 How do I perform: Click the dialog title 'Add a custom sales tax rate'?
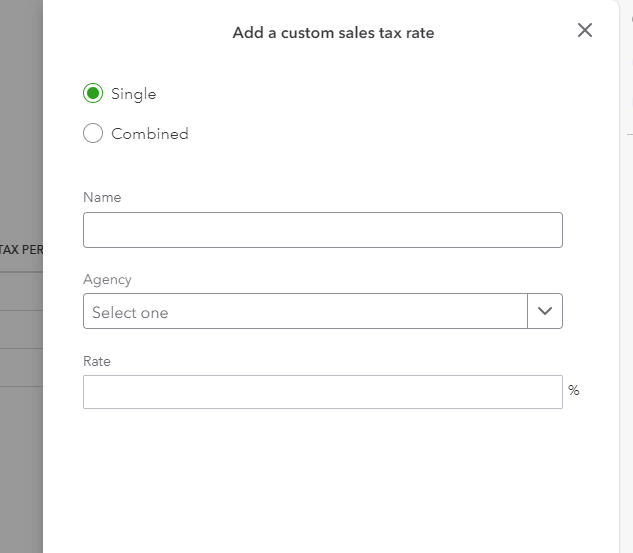point(333,33)
